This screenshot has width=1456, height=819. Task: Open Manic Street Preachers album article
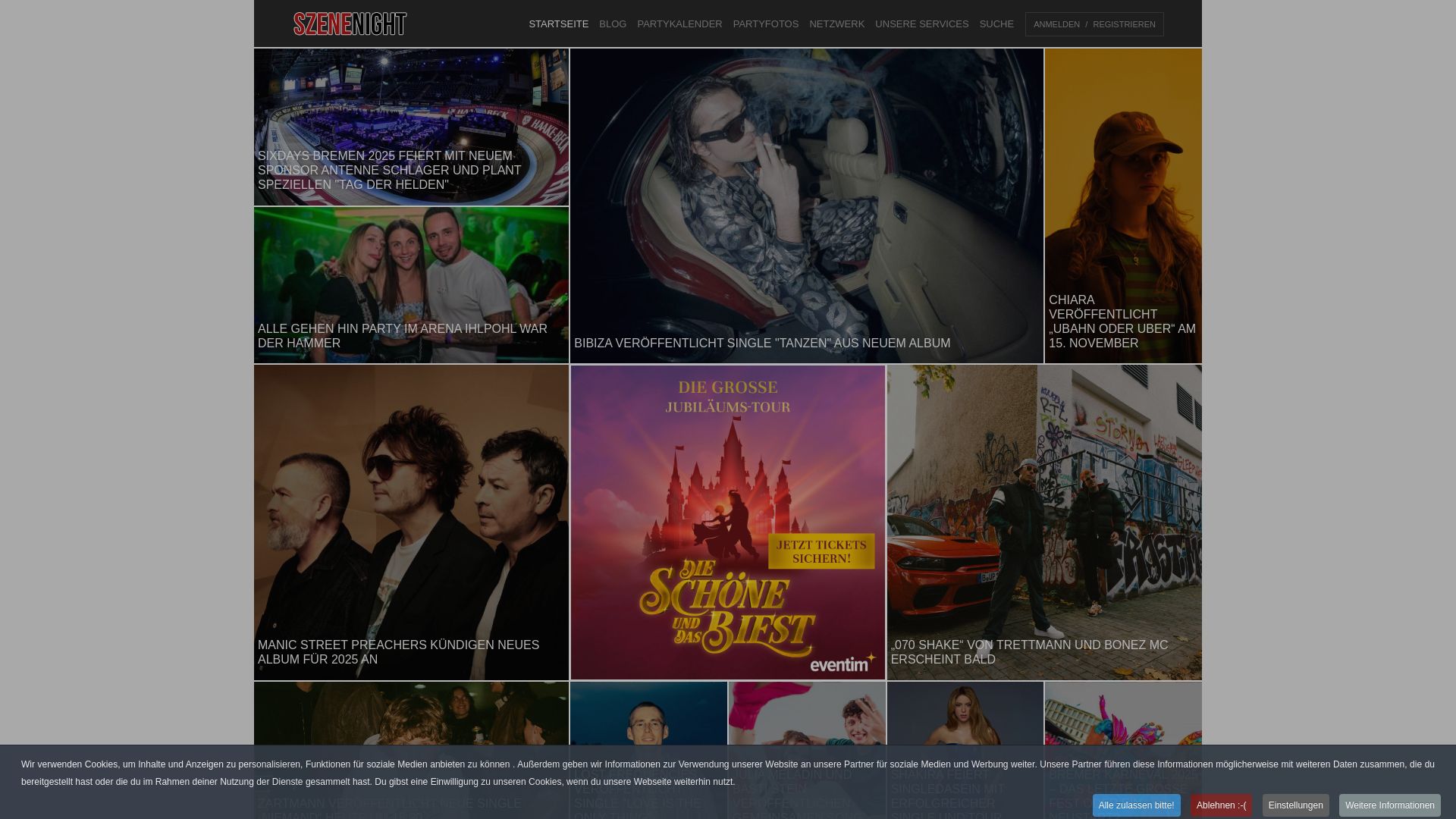(411, 522)
